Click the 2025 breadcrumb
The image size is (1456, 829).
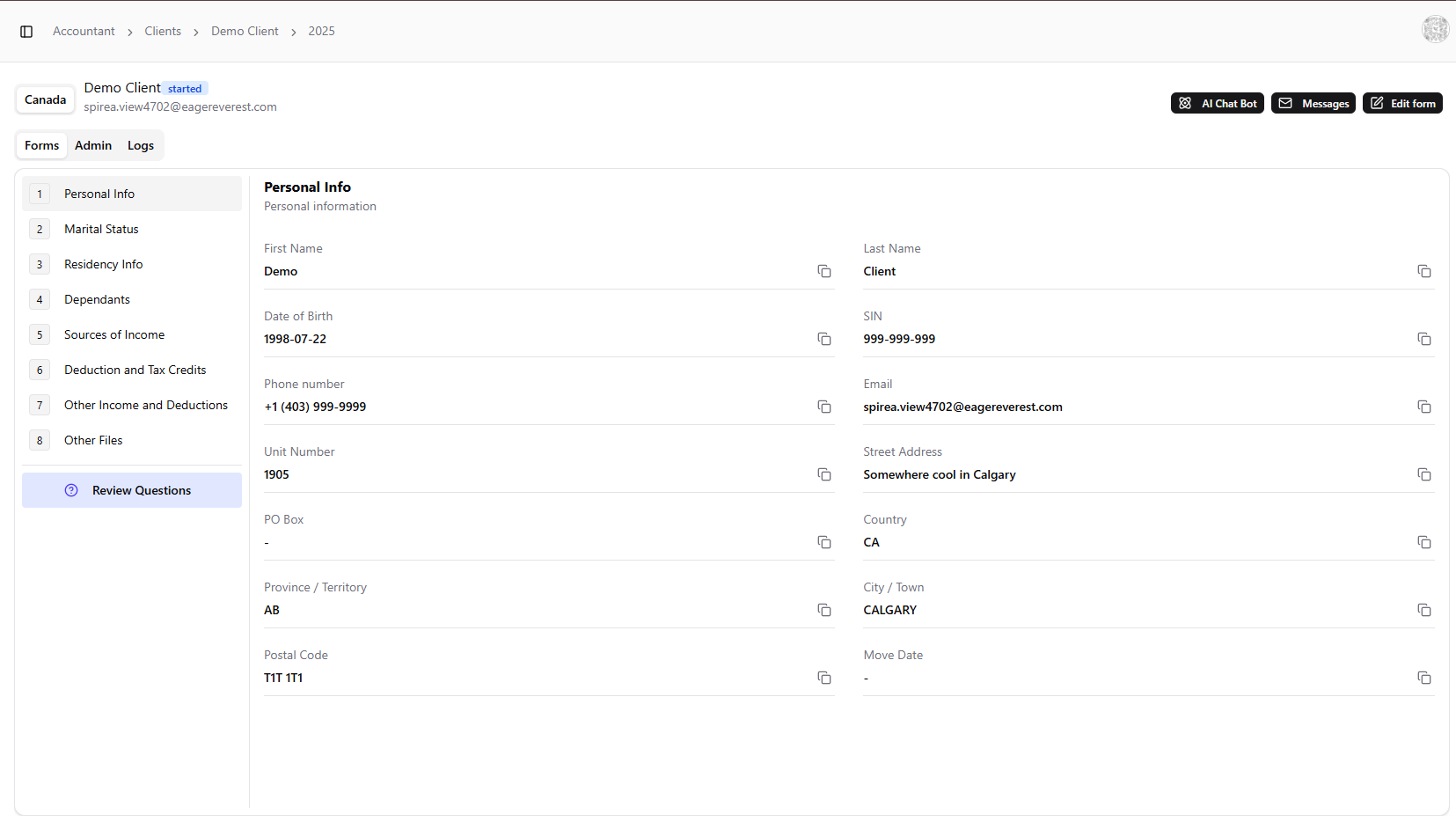click(321, 31)
